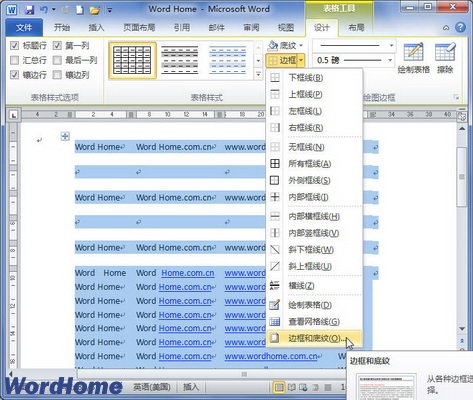Click the vertical scrollbar up arrow

462,129
